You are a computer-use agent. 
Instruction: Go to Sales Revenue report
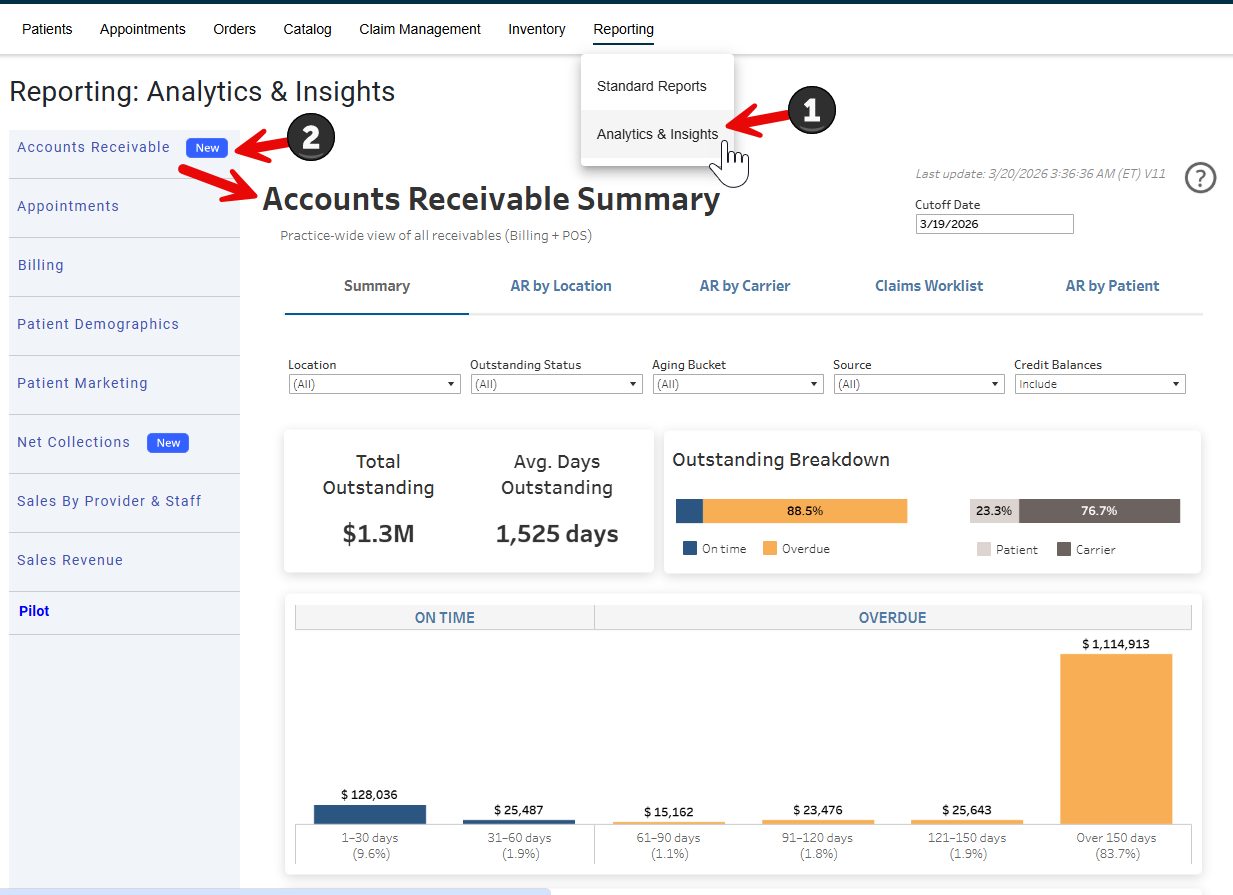(x=70, y=560)
